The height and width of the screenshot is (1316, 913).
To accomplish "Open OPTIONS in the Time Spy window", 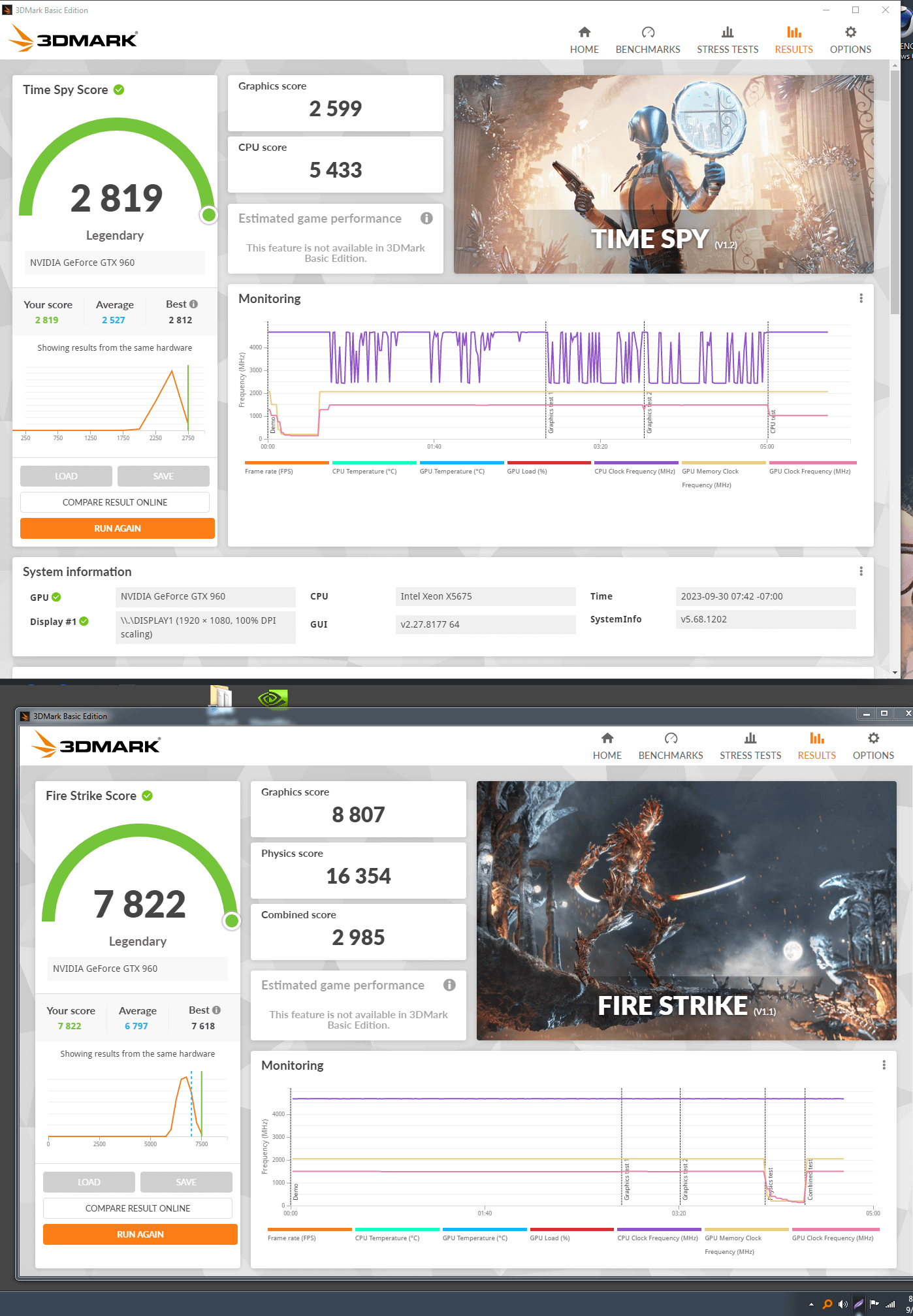I will tap(850, 40).
